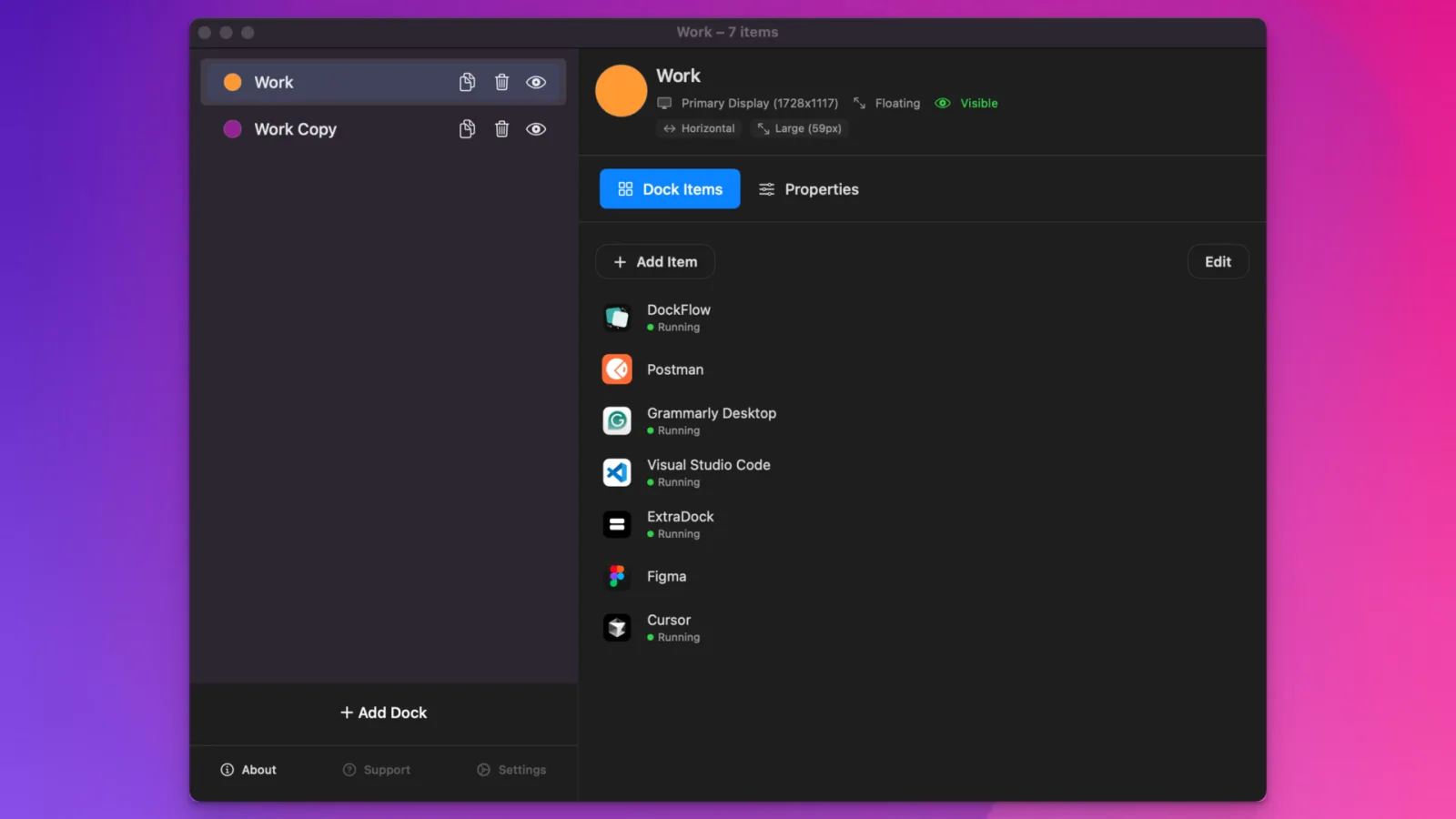Click the grid icon on Dock Items tab
This screenshot has width=1456, height=819.
(625, 188)
